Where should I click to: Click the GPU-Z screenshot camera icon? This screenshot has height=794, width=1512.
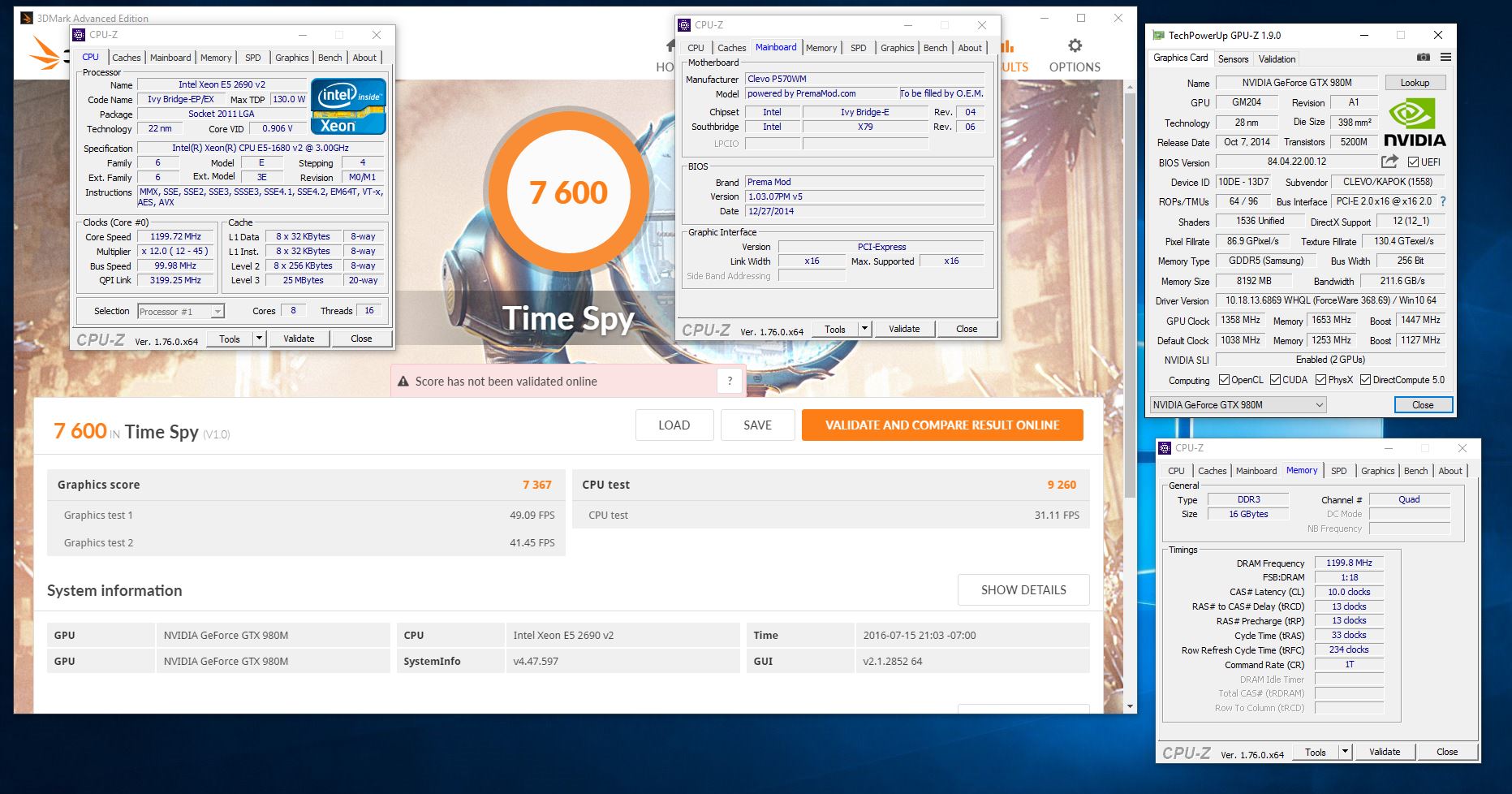(x=1424, y=58)
